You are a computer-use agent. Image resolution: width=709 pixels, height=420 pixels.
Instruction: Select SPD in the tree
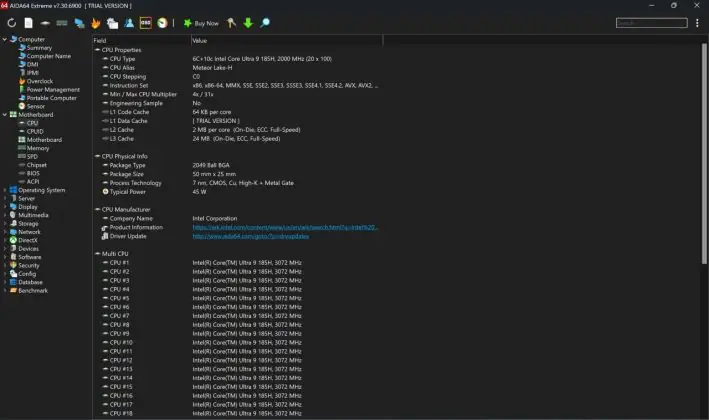coord(32,157)
